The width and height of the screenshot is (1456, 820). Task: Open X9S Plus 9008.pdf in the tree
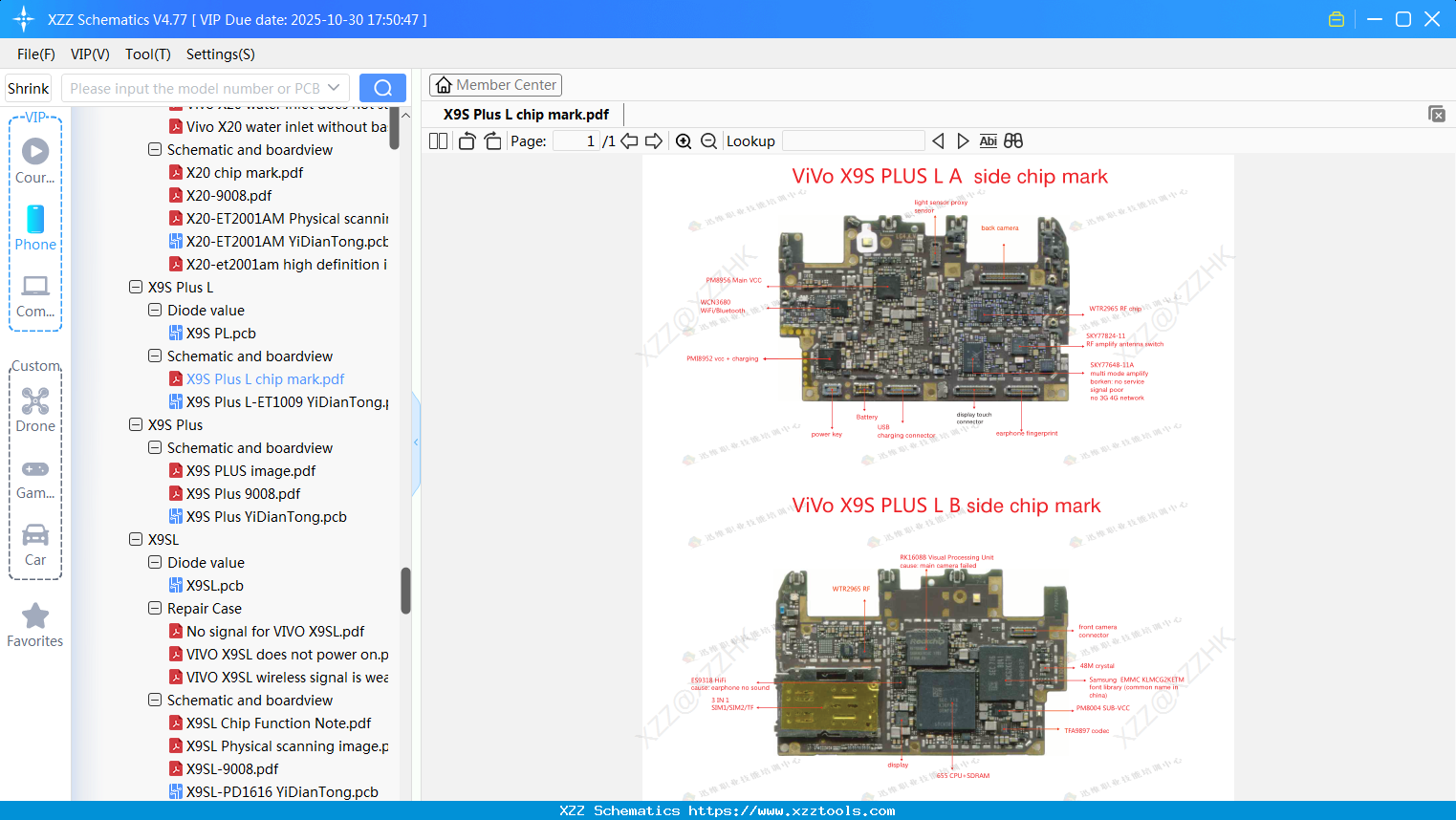pos(243,494)
